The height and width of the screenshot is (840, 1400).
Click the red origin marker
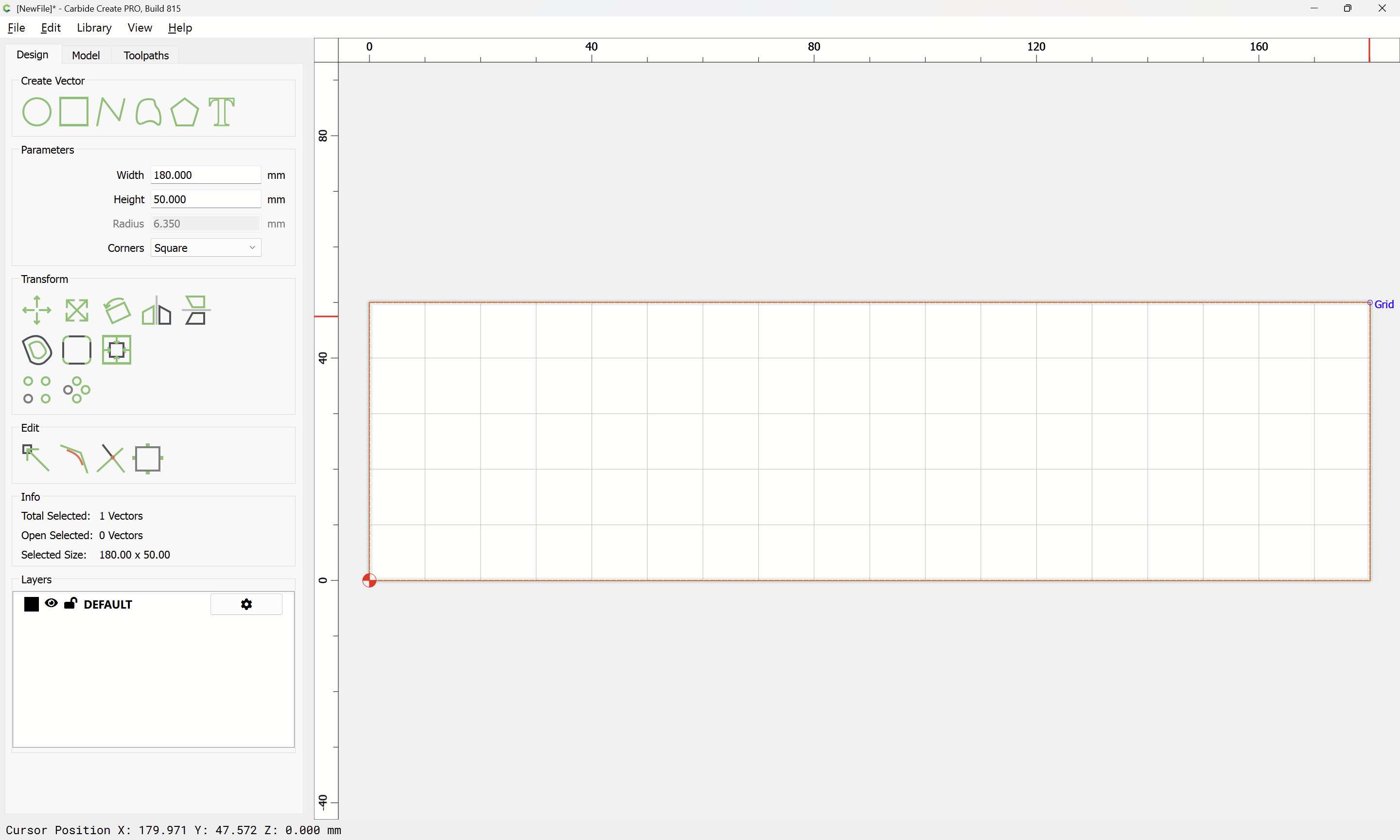[369, 580]
